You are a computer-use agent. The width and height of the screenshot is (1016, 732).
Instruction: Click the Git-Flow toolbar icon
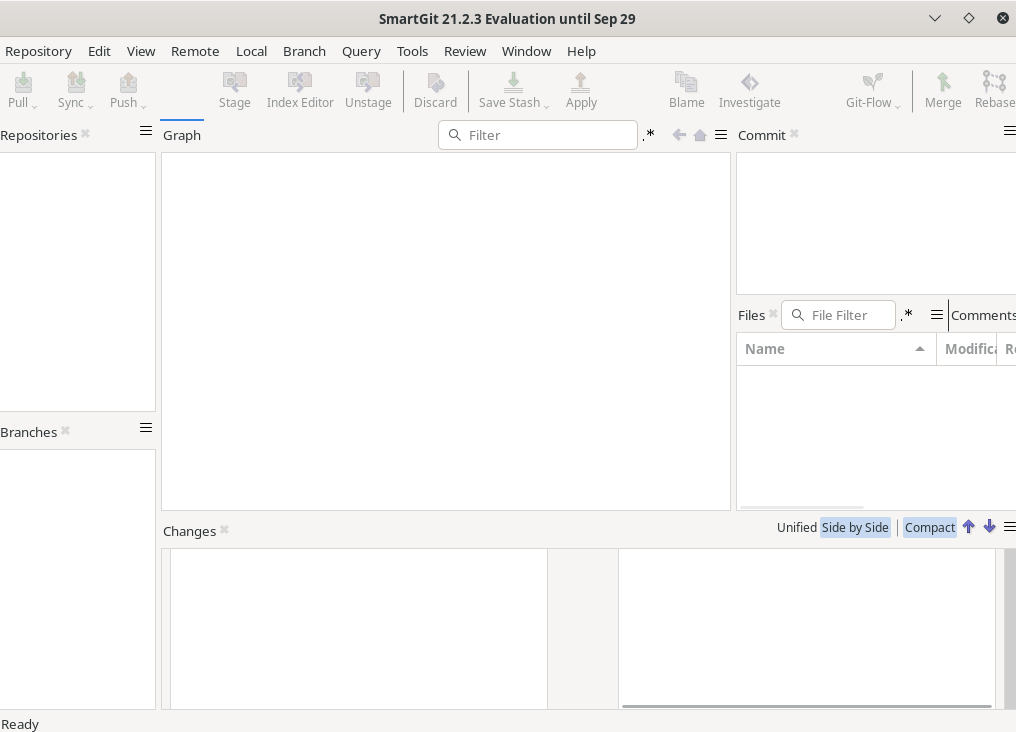tap(873, 82)
